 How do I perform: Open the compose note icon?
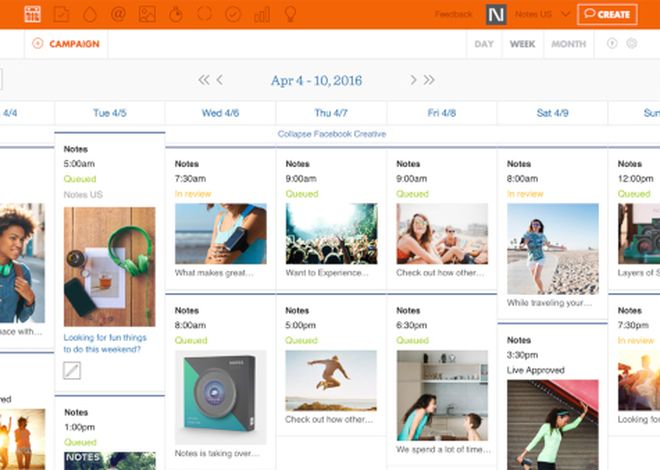[61, 14]
